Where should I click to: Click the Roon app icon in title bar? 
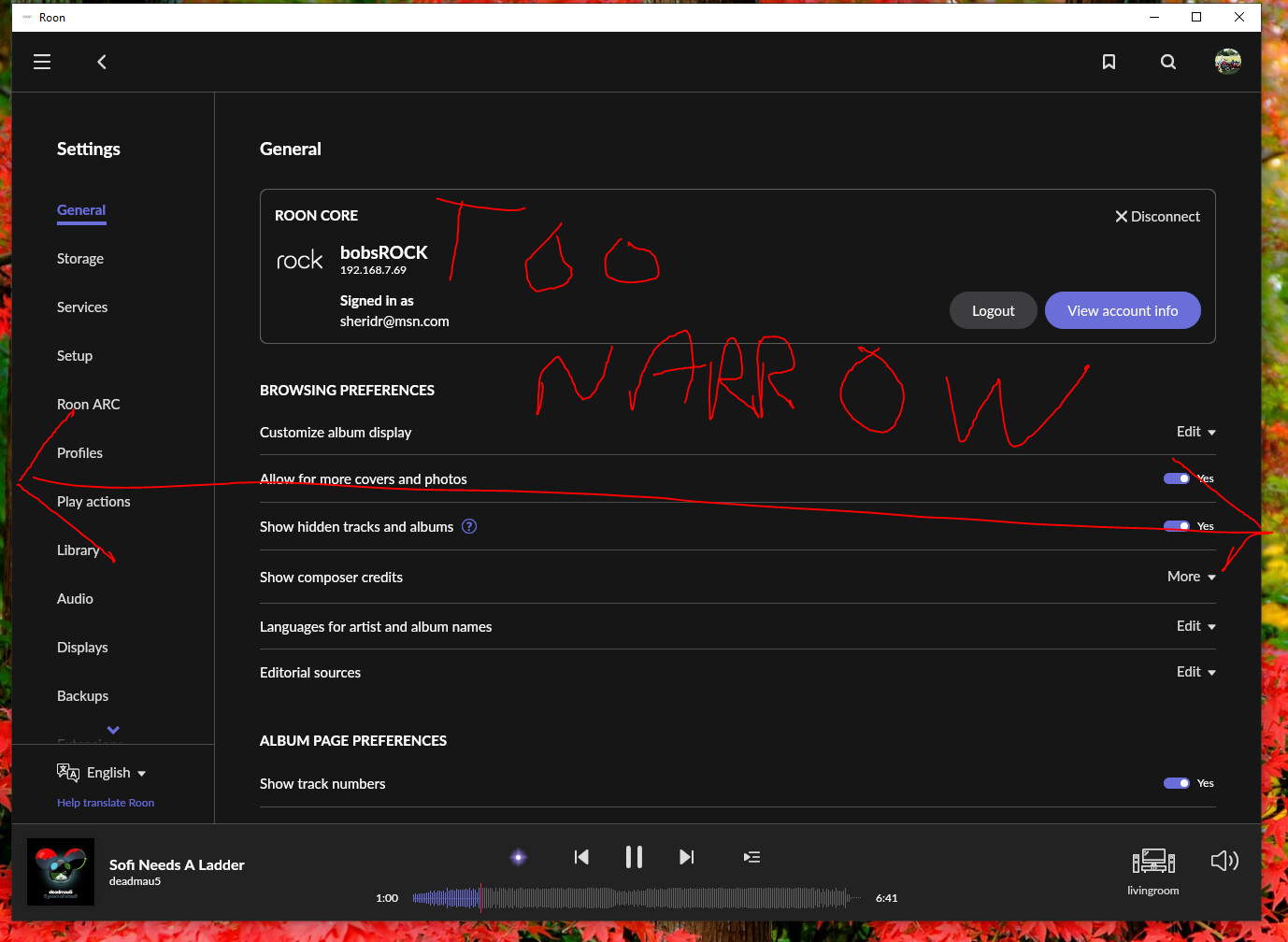click(x=27, y=17)
